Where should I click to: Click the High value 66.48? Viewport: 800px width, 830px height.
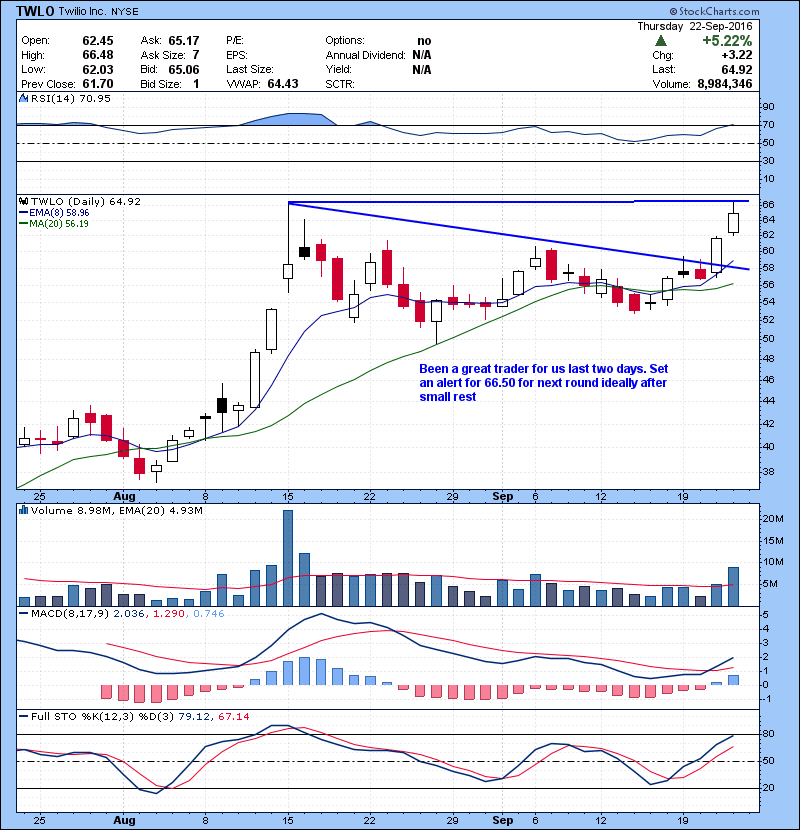(98, 55)
